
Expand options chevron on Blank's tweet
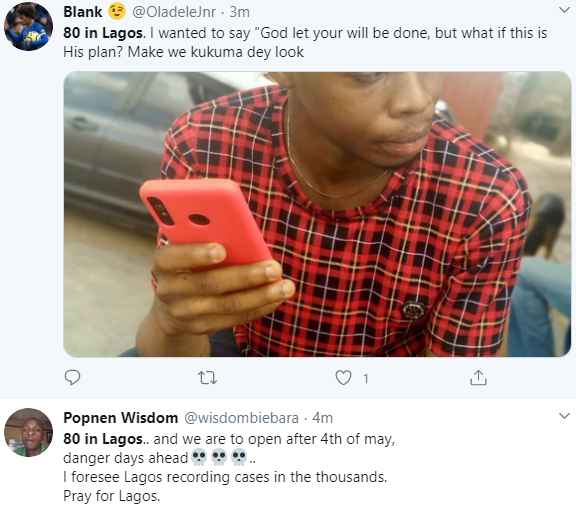tap(564, 10)
